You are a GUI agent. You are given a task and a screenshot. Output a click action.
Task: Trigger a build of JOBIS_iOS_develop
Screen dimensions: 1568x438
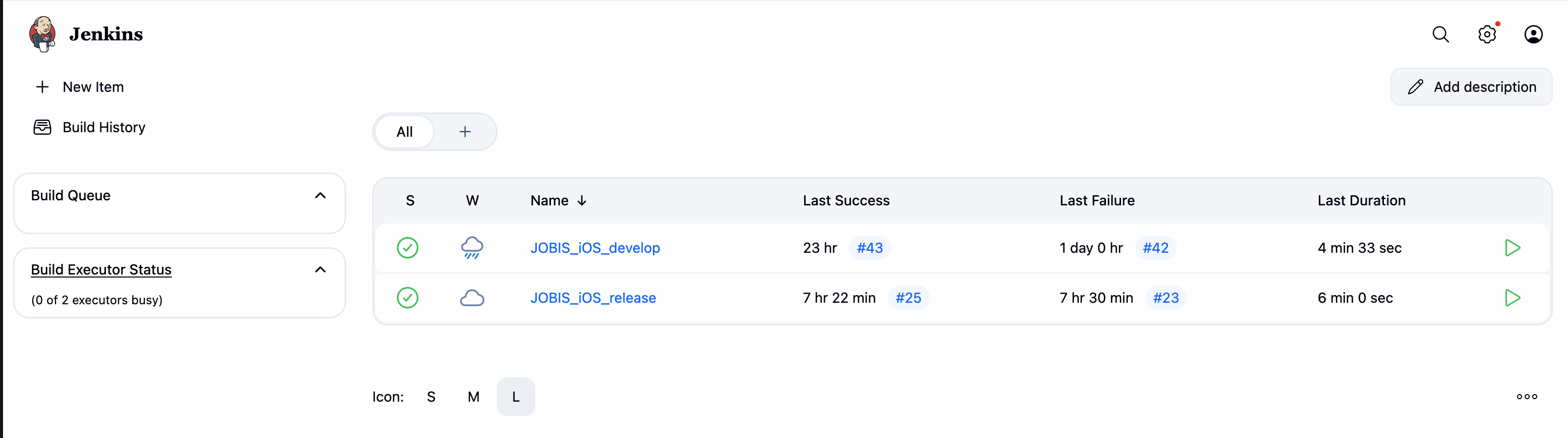[x=1512, y=247]
